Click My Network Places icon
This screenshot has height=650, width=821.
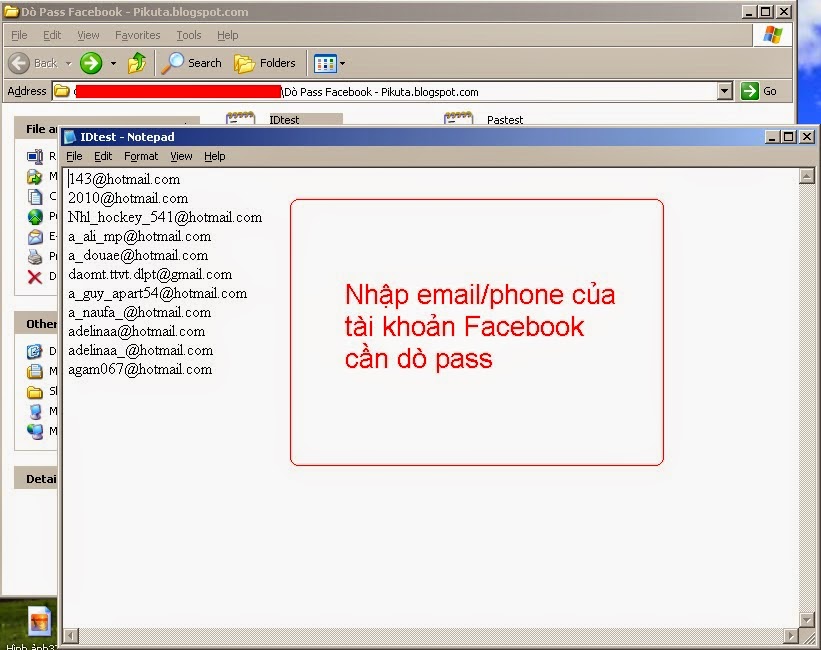coord(35,431)
